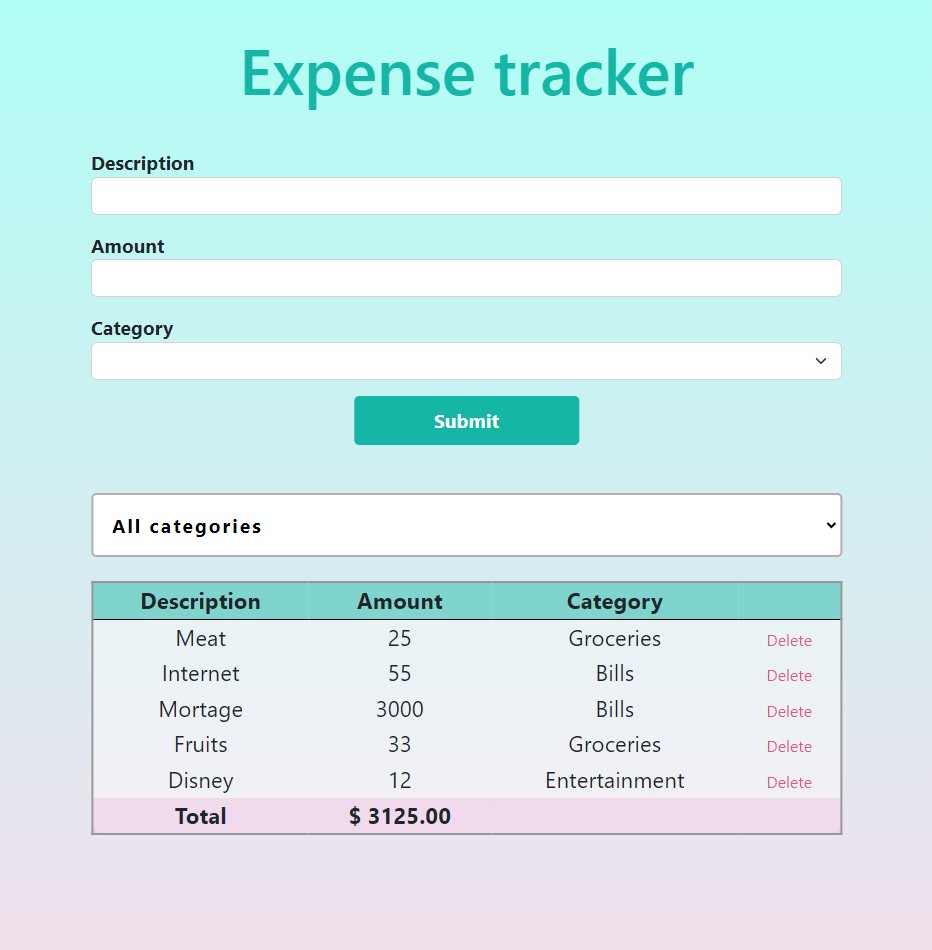Delete the Internet expense
This screenshot has width=932, height=950.
pyautogui.click(x=789, y=675)
